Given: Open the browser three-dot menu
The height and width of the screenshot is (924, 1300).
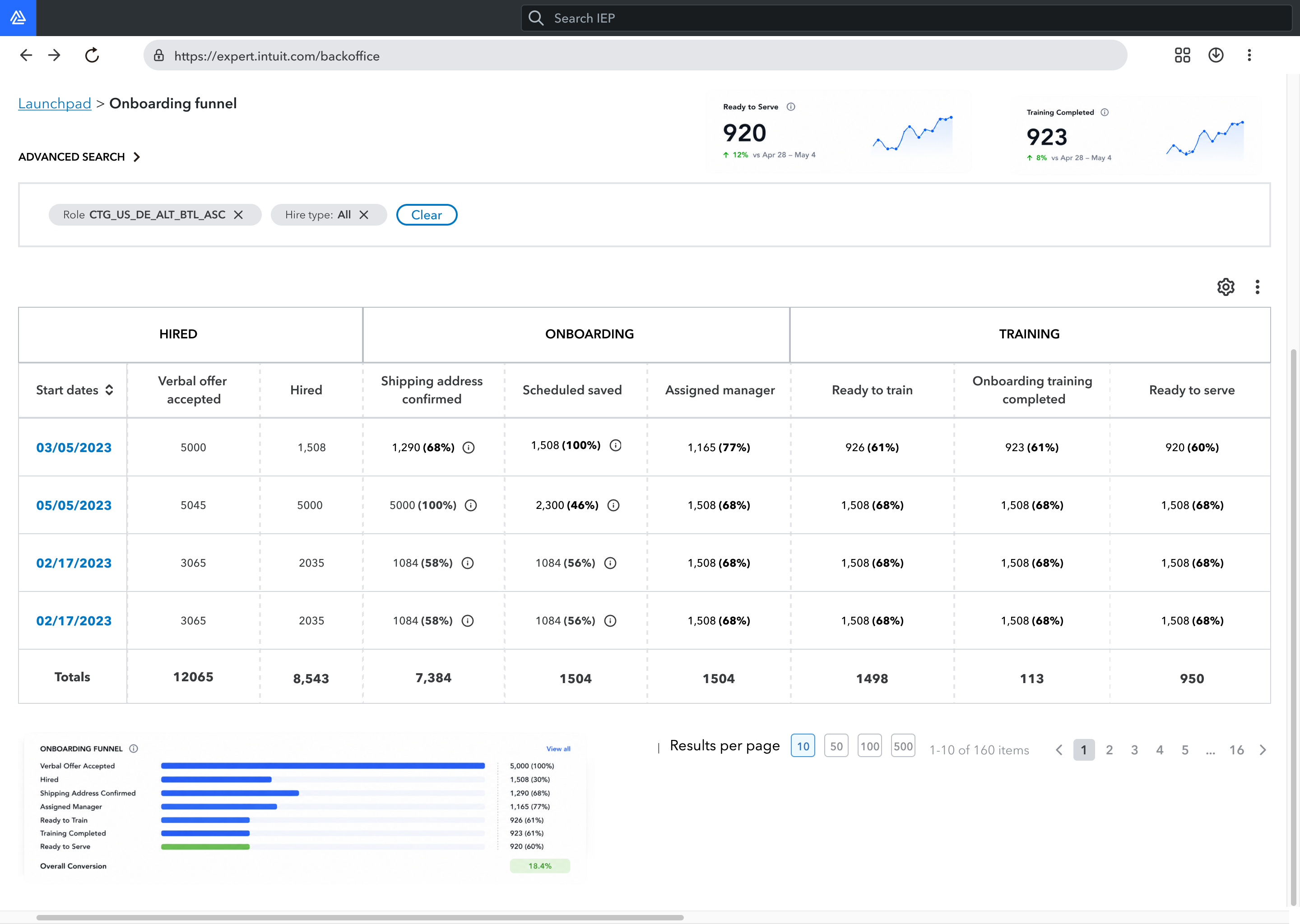Looking at the screenshot, I should [1249, 55].
